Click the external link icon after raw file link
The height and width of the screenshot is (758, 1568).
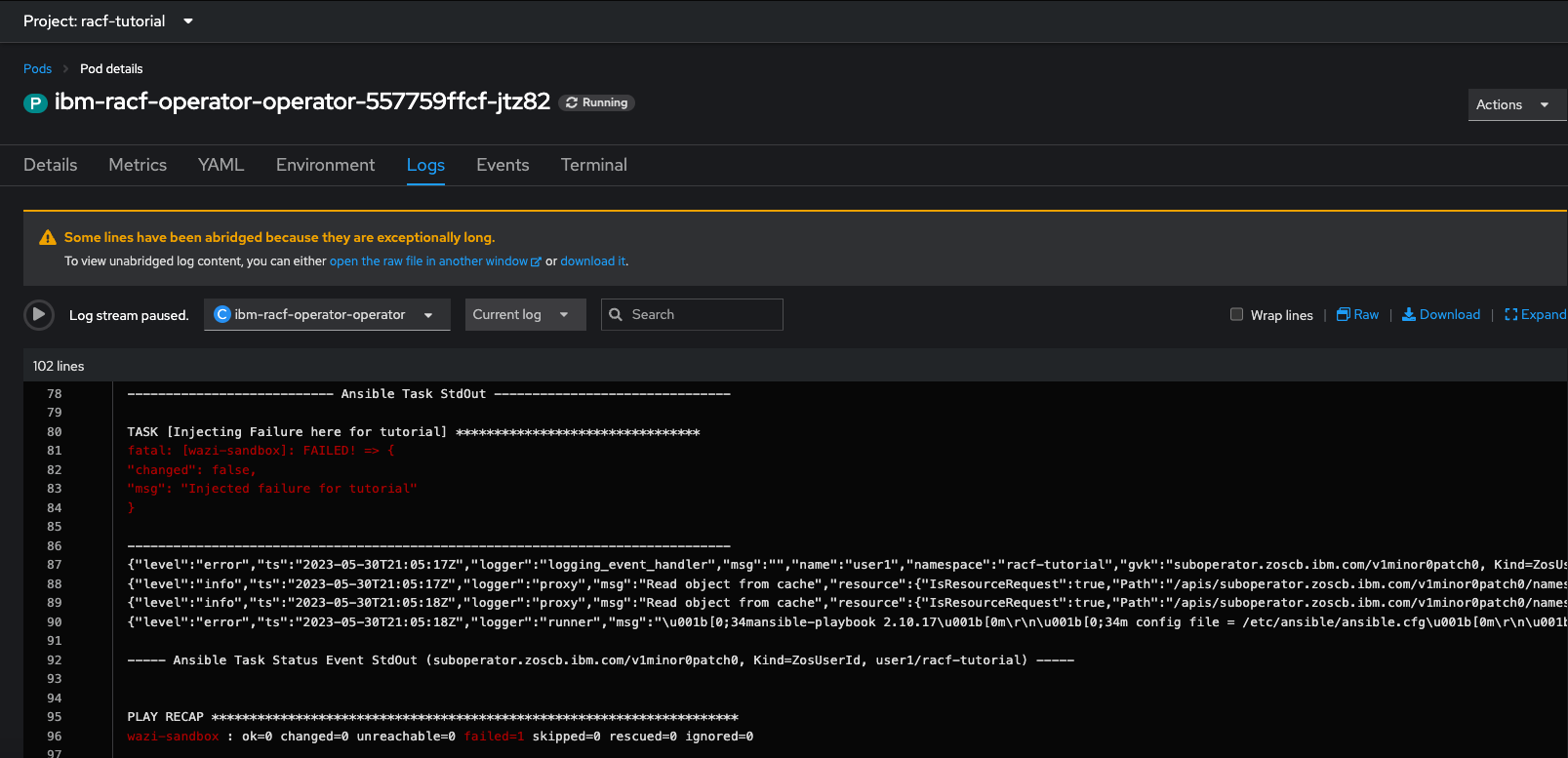pyautogui.click(x=536, y=261)
